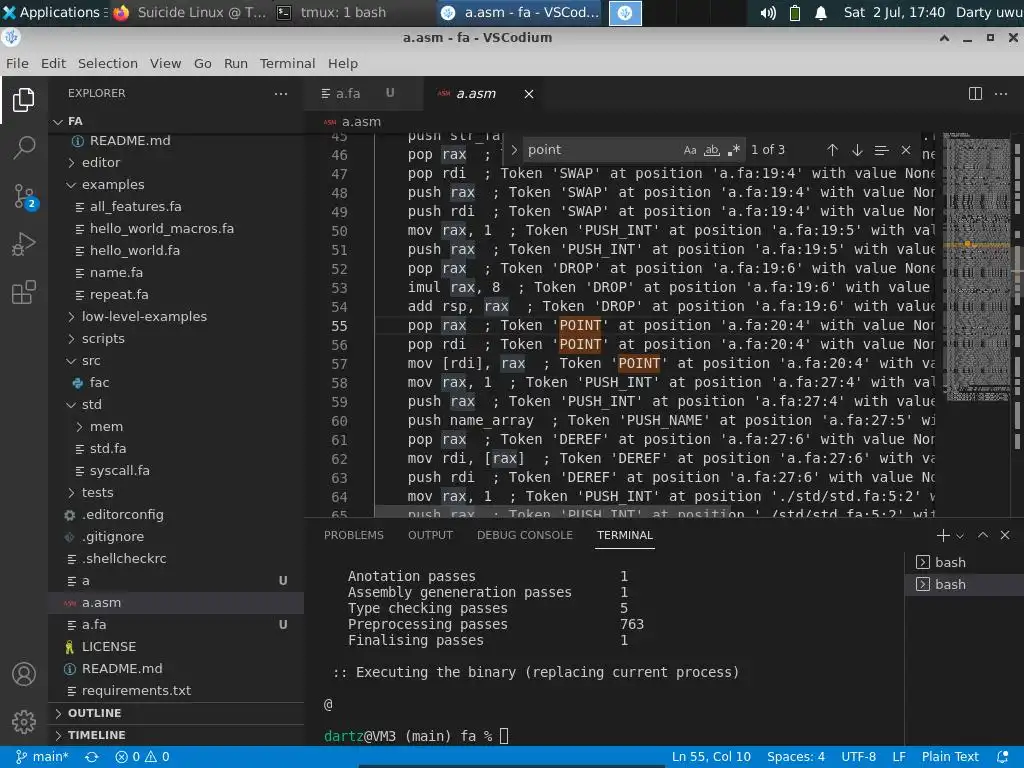Viewport: 1024px width, 768px height.
Task: Switch to the PROBLEMS panel tab
Action: click(354, 535)
